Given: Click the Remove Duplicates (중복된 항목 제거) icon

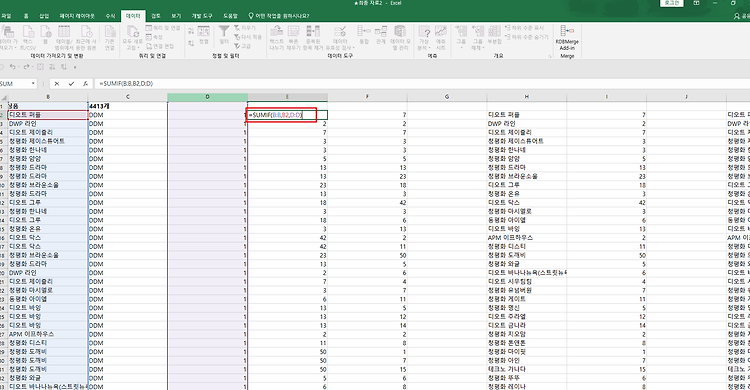Looking at the screenshot, I should pos(313,32).
